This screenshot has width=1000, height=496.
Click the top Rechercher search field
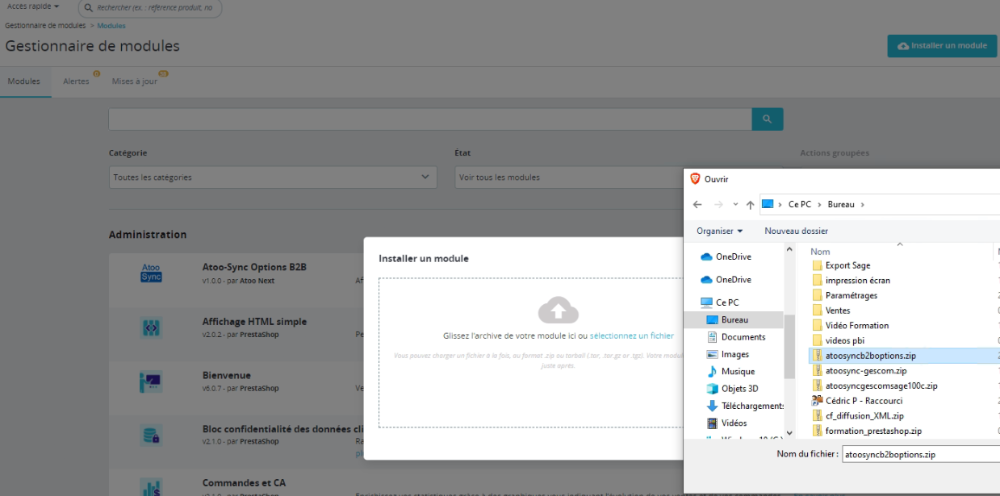150,8
